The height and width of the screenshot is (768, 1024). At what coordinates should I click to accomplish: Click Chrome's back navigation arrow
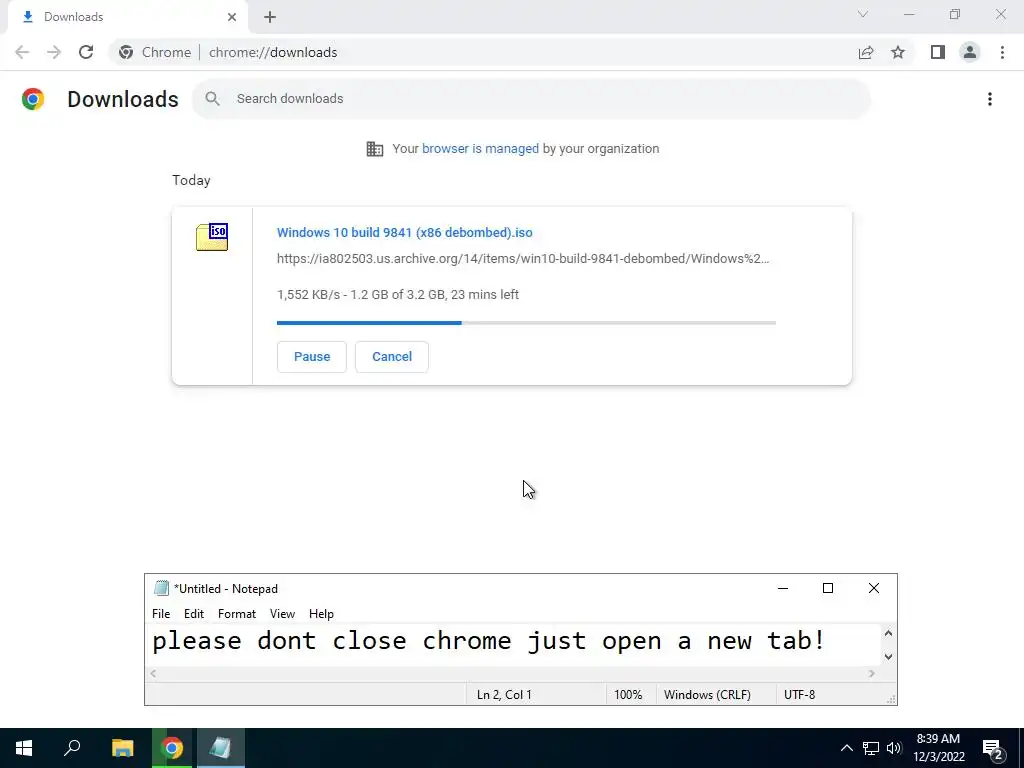coord(22,52)
